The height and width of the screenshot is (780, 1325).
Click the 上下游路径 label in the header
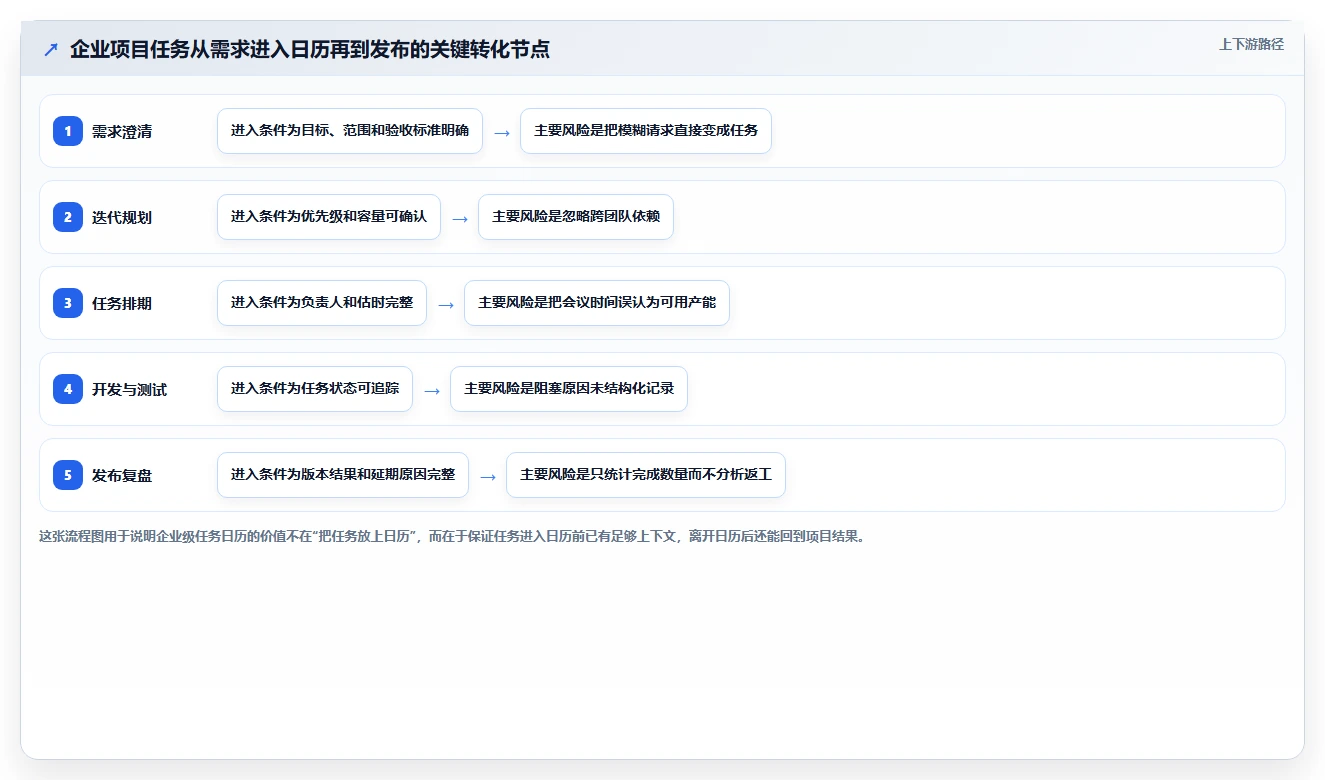click(1251, 44)
